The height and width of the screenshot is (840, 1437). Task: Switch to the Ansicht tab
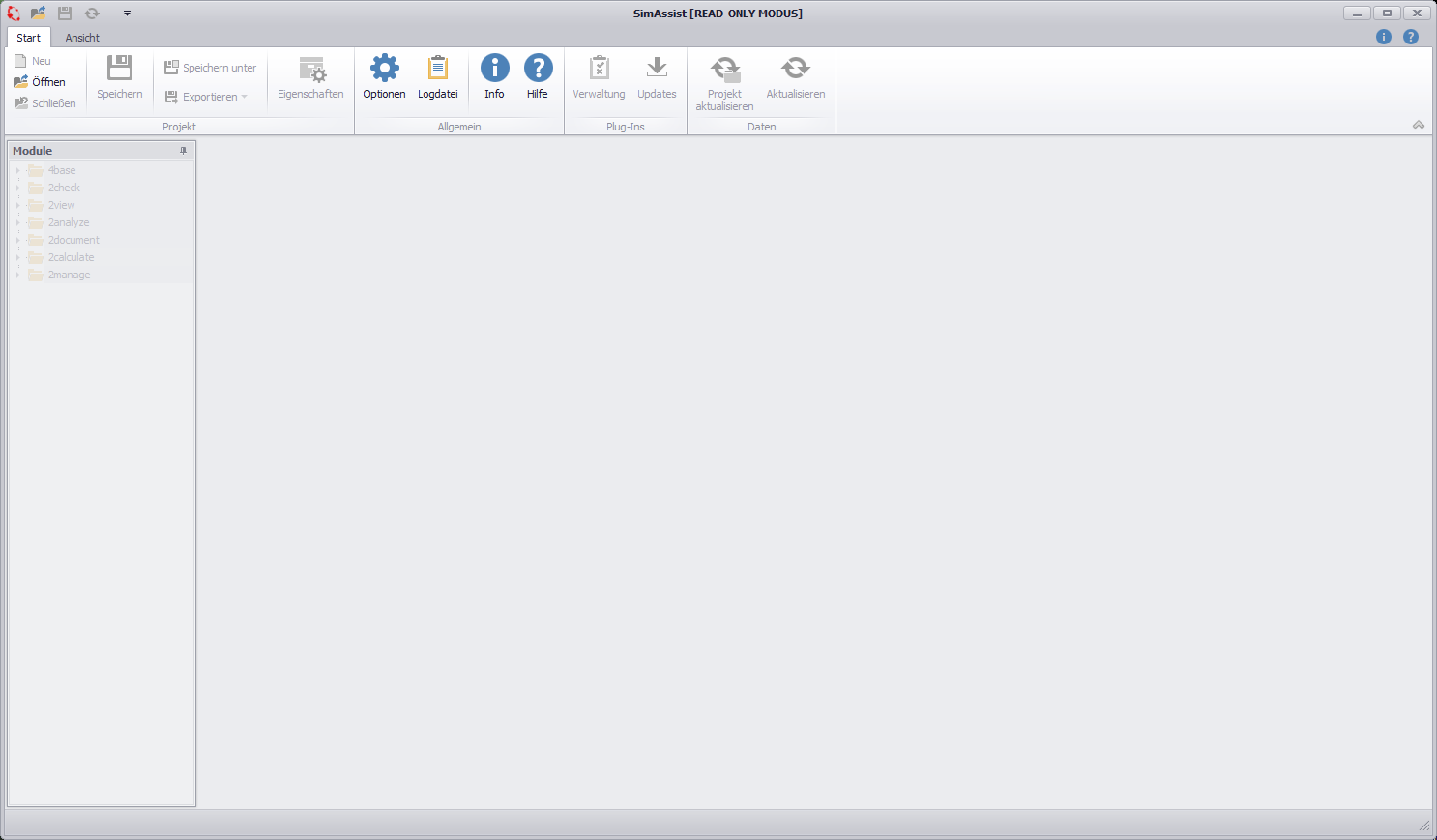coord(82,38)
